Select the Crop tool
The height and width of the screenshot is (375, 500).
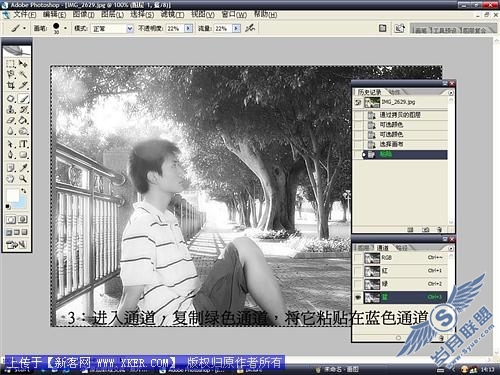tap(11, 85)
